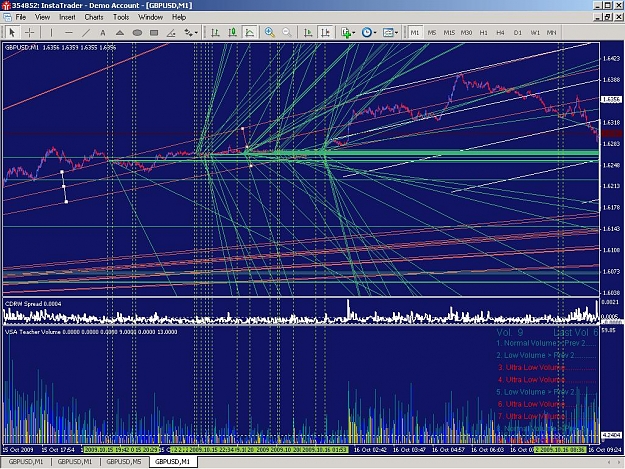This screenshot has width=625, height=469.
Task: Click the InstaTrader icon in title bar
Action: pos(6,6)
